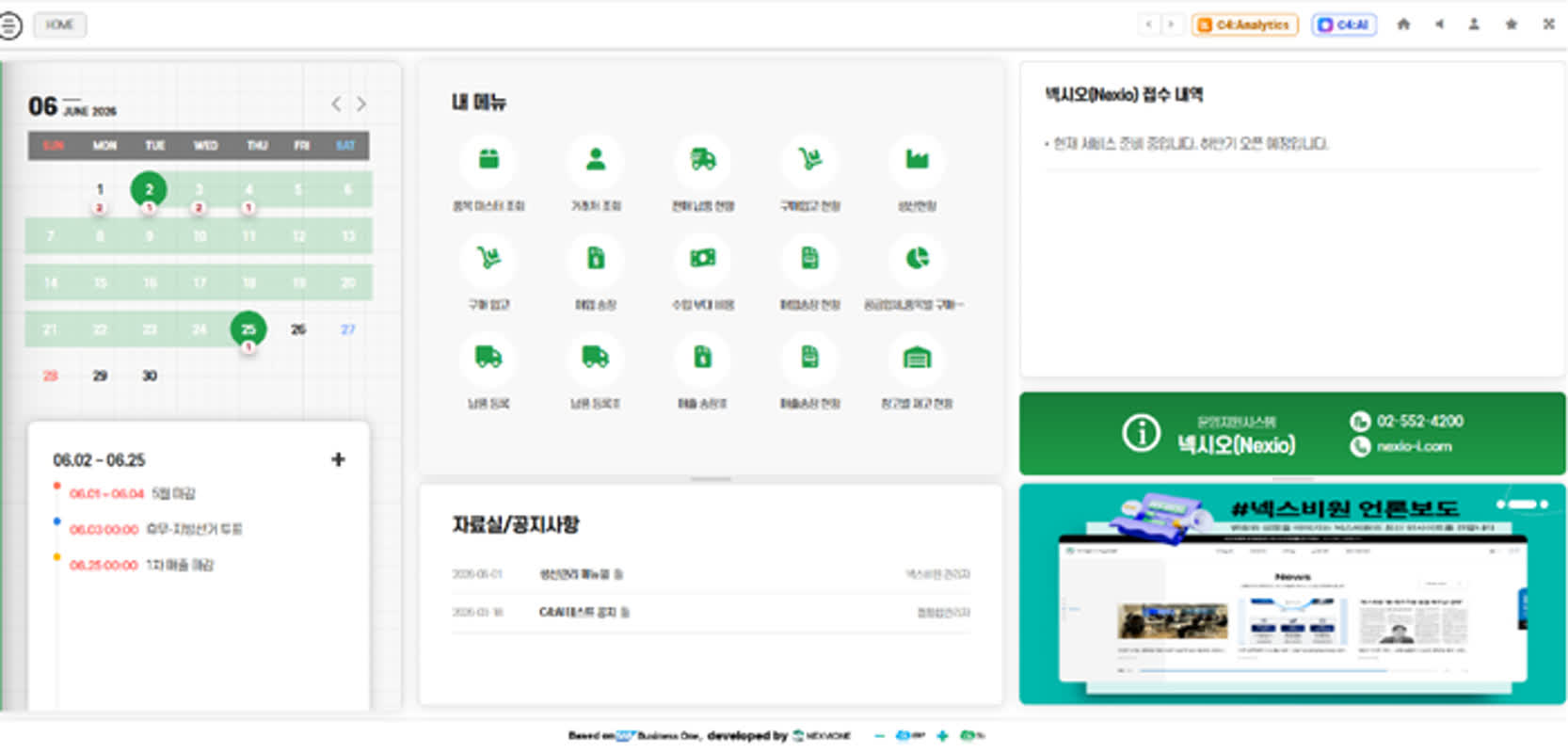Select June 29 on the calendar

click(x=100, y=376)
